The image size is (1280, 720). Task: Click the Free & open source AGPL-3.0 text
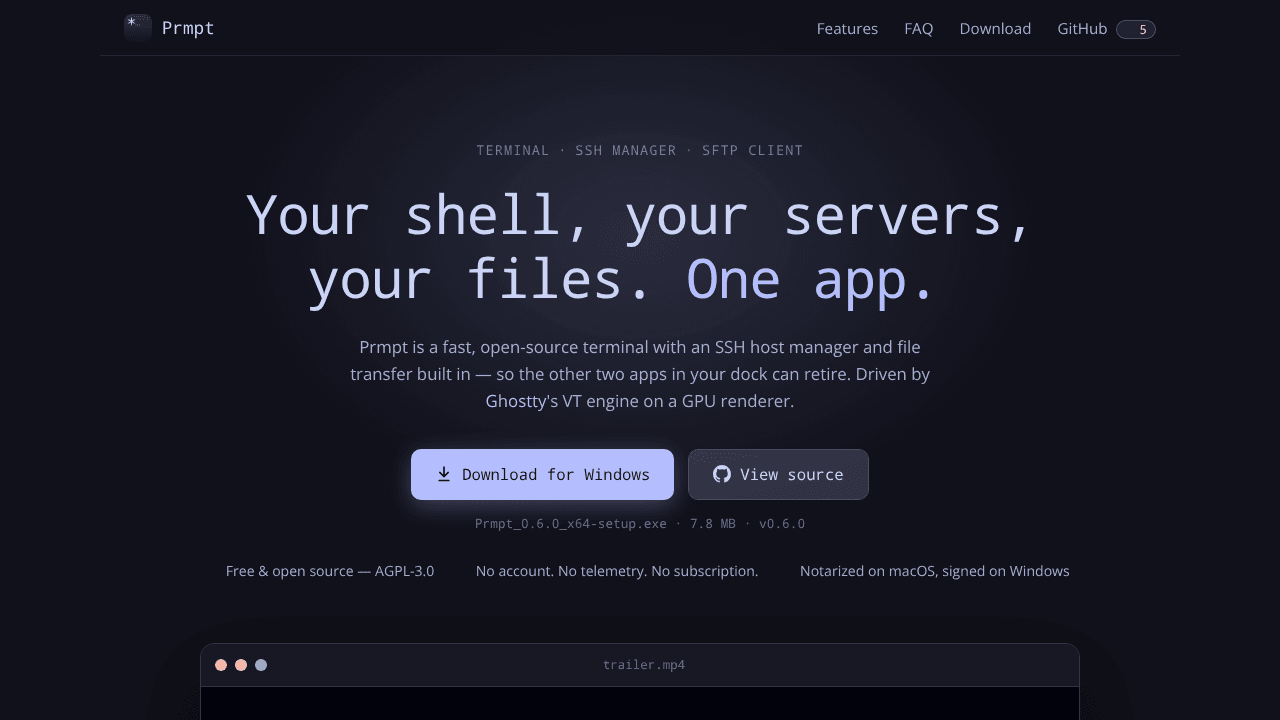coord(330,571)
